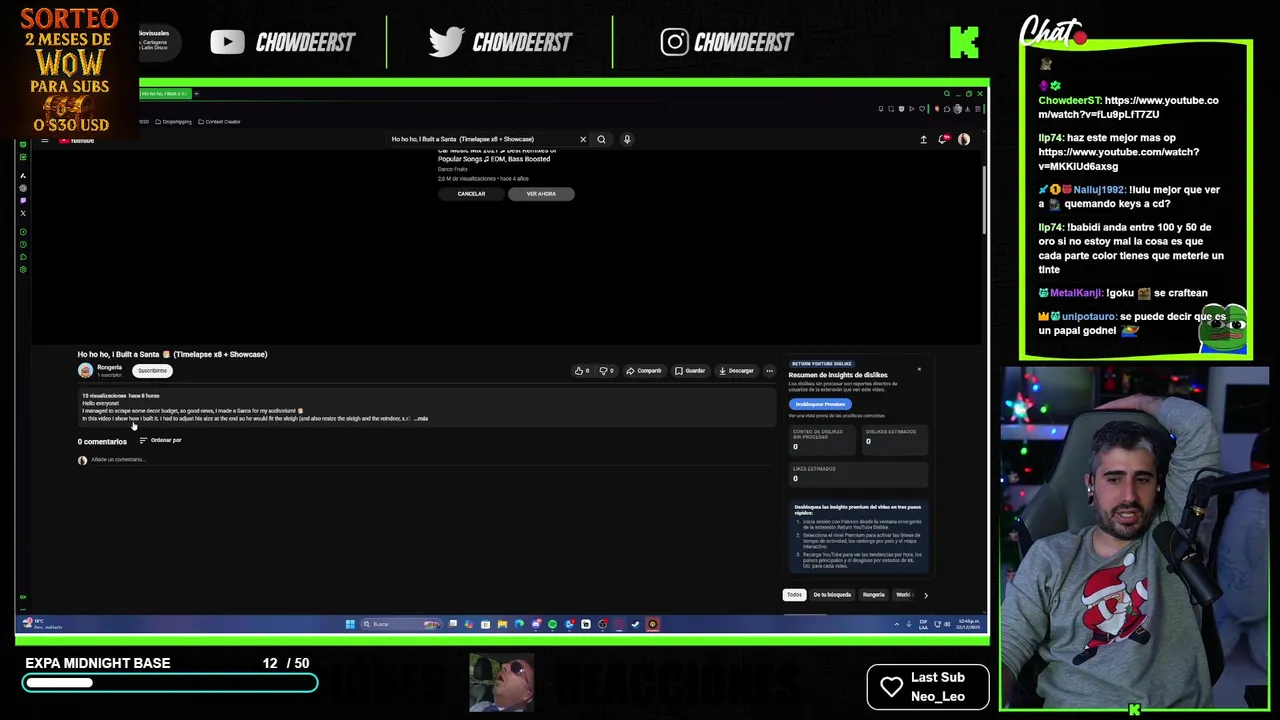Click the stream overlay YouTube CHOWDEERST logo
Image resolution: width=1280 pixels, height=720 pixels.
tap(282, 42)
